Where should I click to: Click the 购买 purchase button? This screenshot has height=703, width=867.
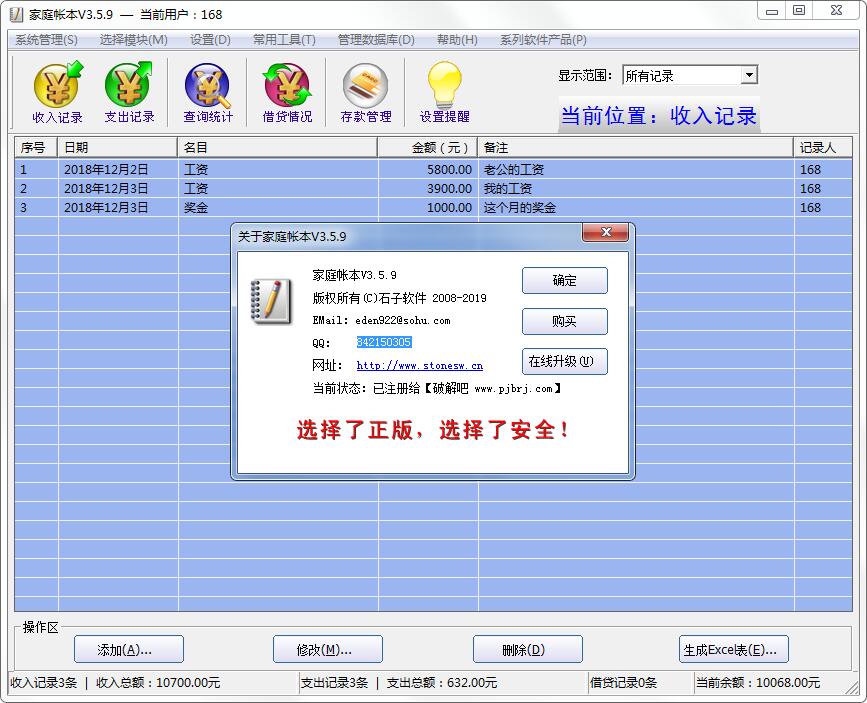tap(564, 322)
